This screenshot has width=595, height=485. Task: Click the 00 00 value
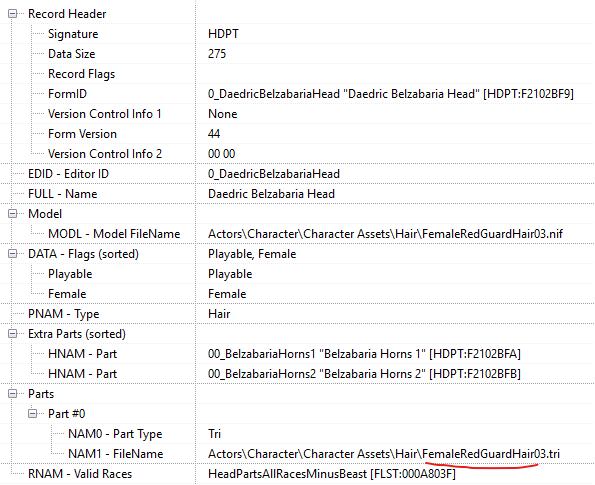[x=221, y=154]
